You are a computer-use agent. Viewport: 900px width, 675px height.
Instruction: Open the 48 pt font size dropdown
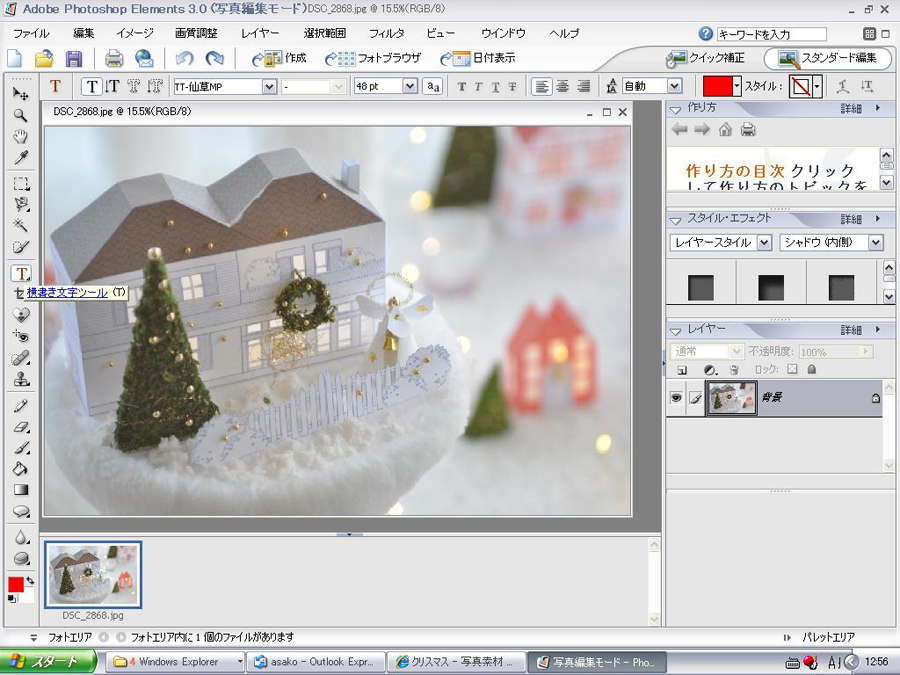pyautogui.click(x=410, y=87)
